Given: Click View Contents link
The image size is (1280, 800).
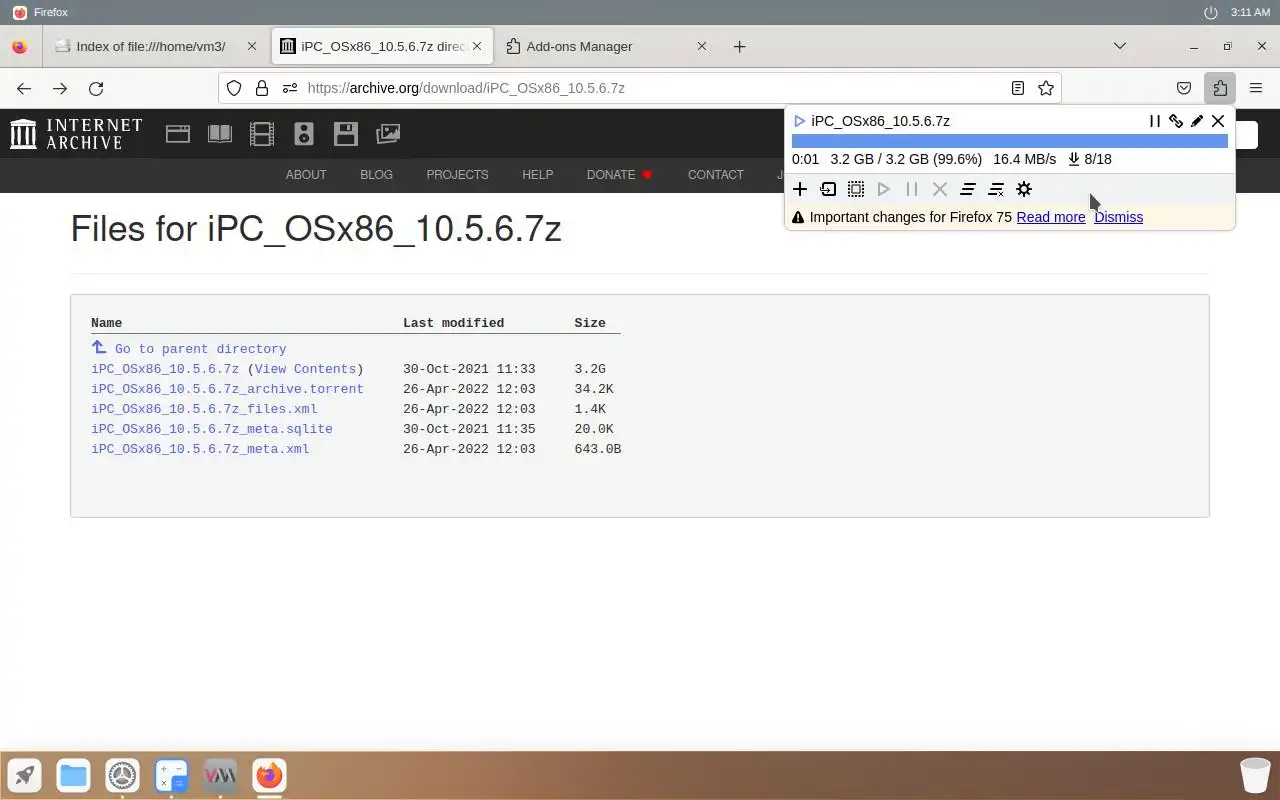Looking at the screenshot, I should [x=305, y=369].
